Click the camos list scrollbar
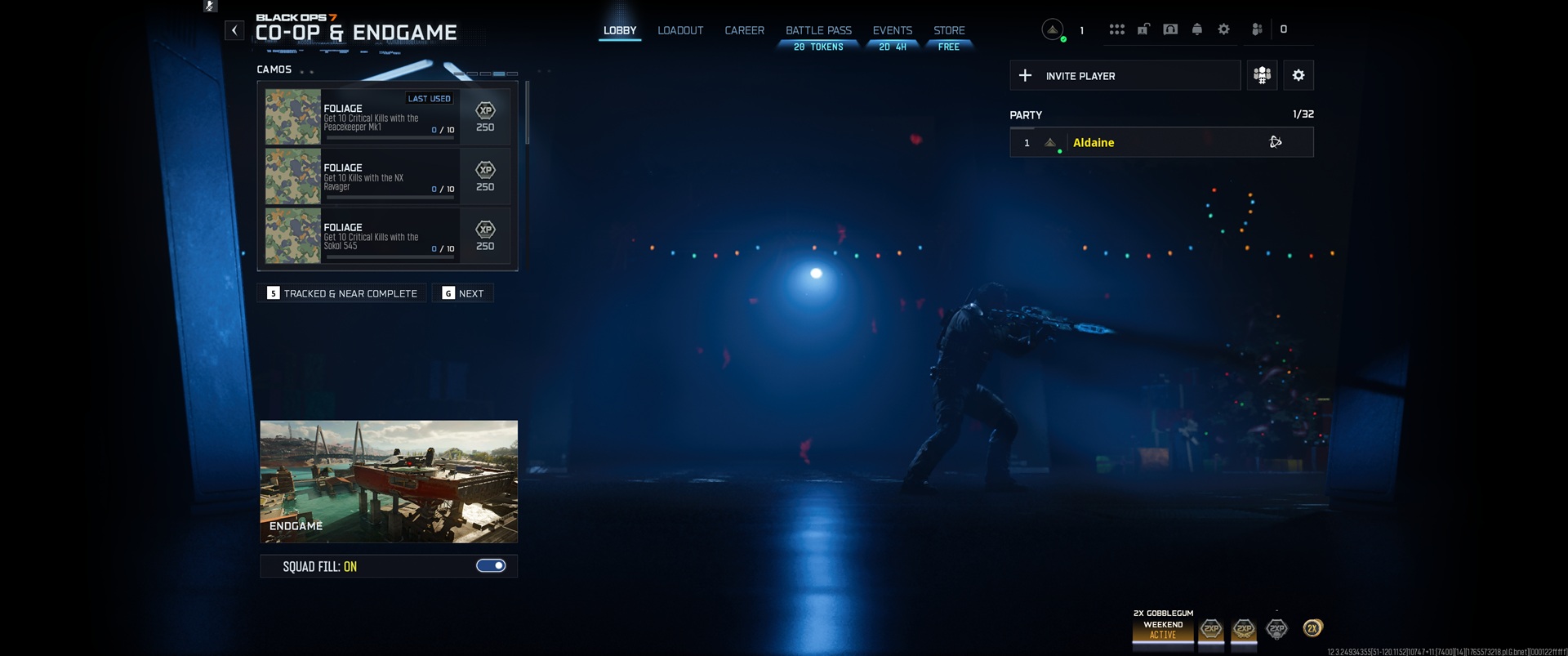 coord(528,114)
